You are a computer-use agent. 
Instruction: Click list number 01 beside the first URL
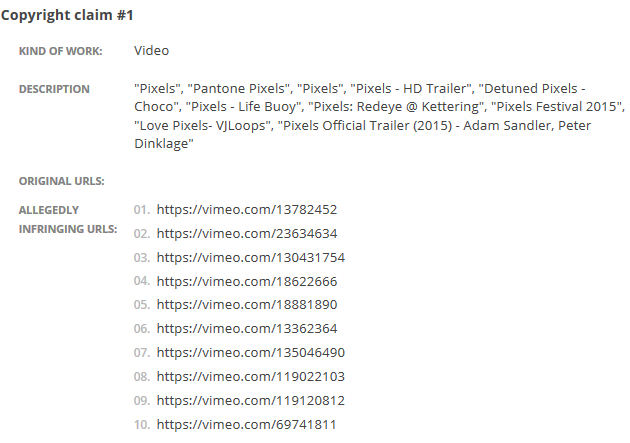(142, 210)
